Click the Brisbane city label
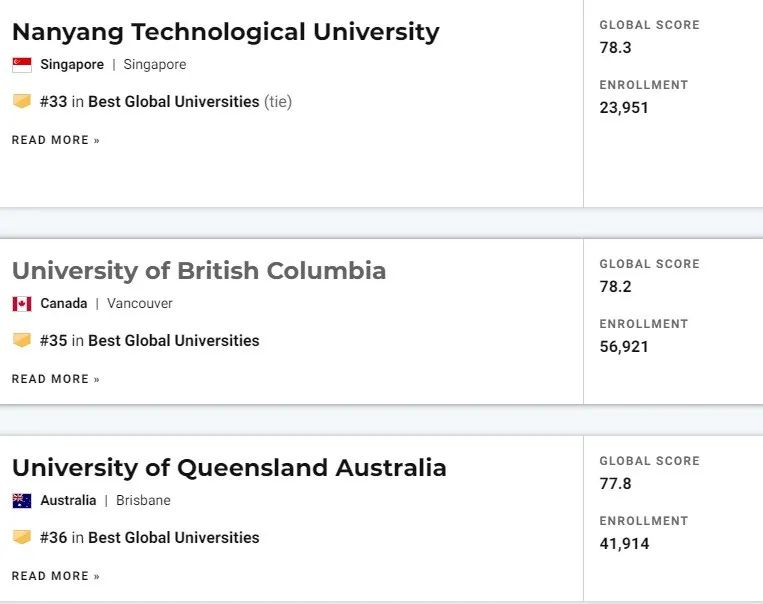The image size is (763, 604). point(143,501)
